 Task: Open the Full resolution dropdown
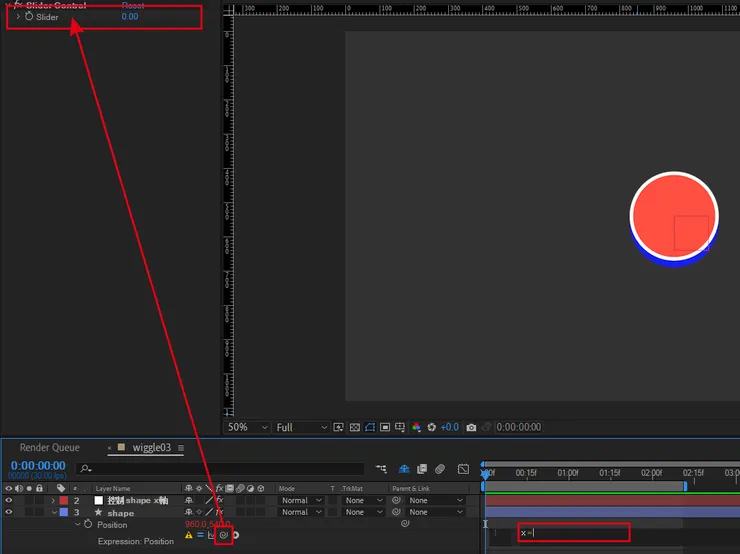(x=299, y=427)
